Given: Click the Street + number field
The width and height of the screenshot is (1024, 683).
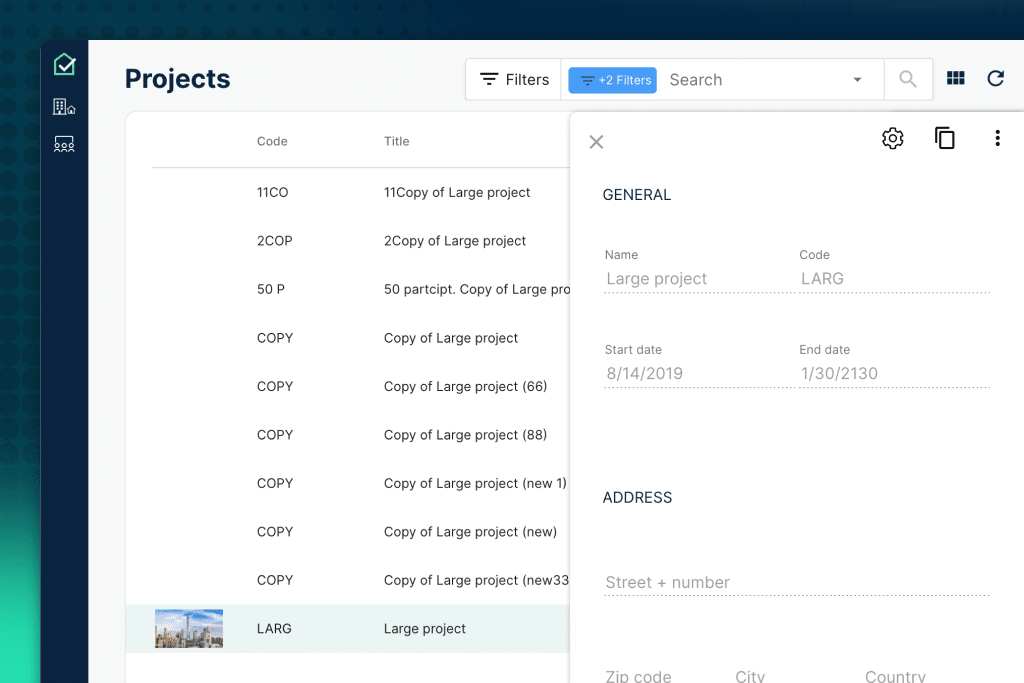Looking at the screenshot, I should click(x=795, y=582).
